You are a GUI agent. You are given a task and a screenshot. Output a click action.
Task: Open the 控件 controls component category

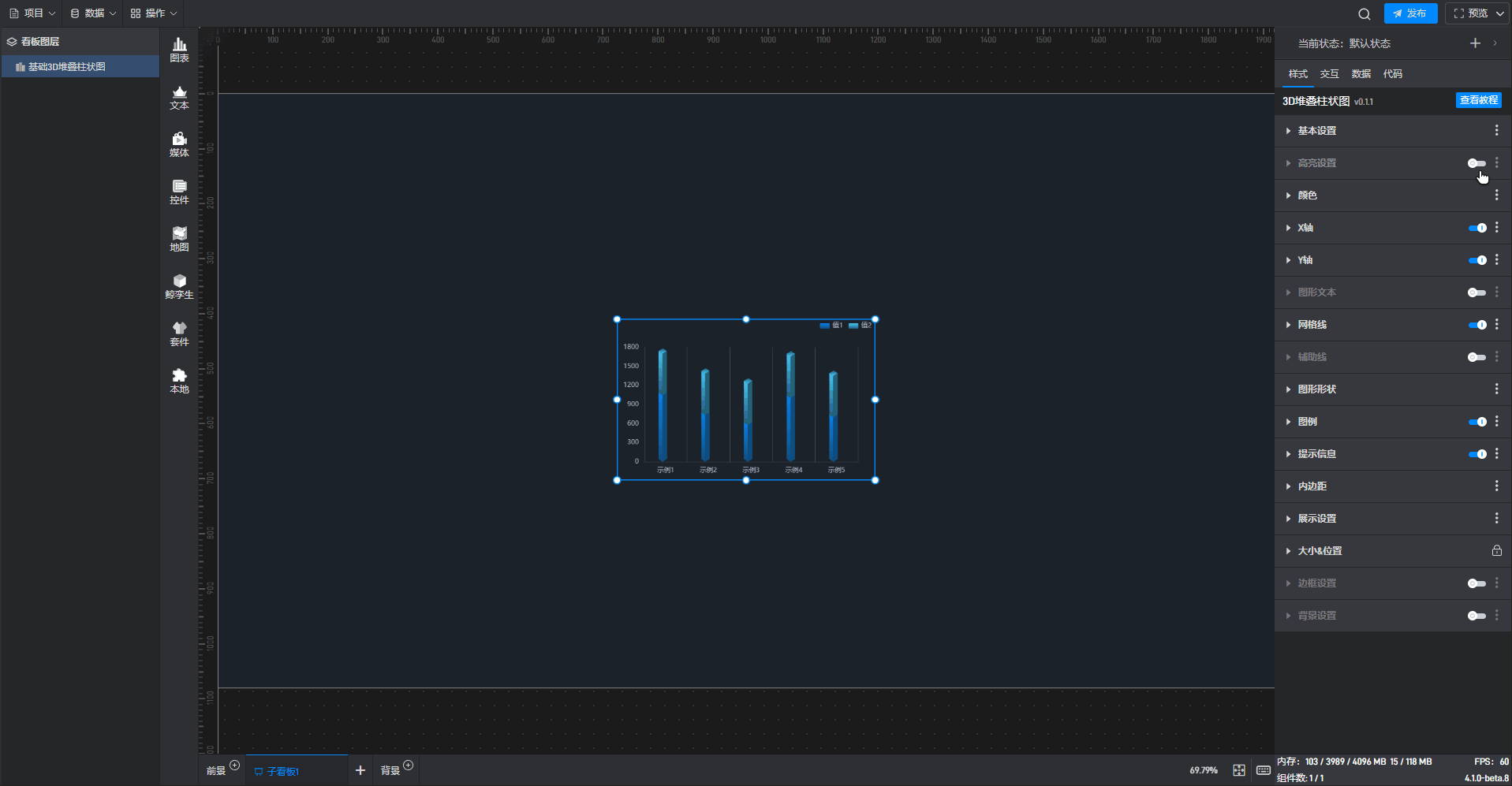pos(179,192)
